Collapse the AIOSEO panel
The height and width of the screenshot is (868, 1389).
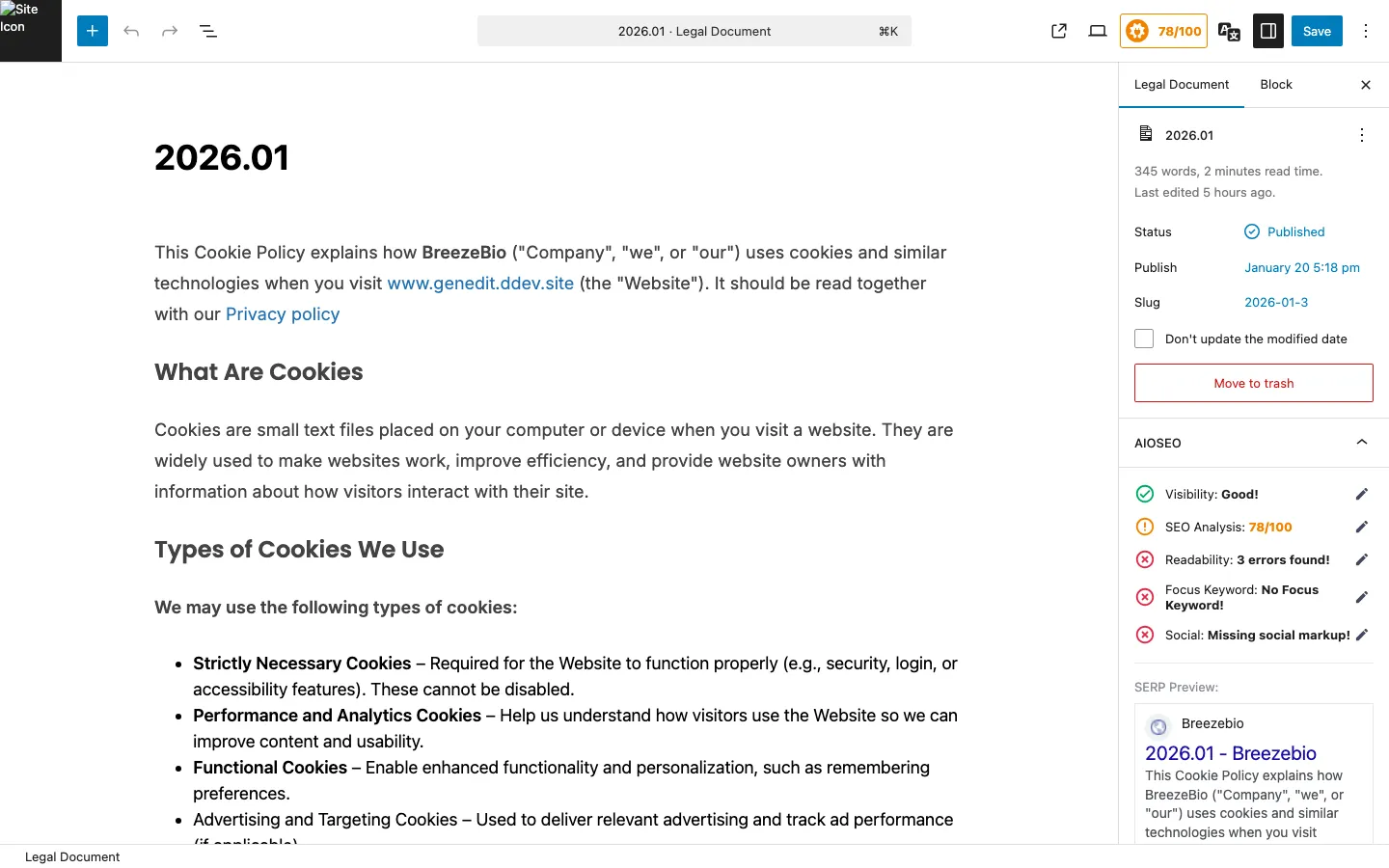coord(1362,443)
